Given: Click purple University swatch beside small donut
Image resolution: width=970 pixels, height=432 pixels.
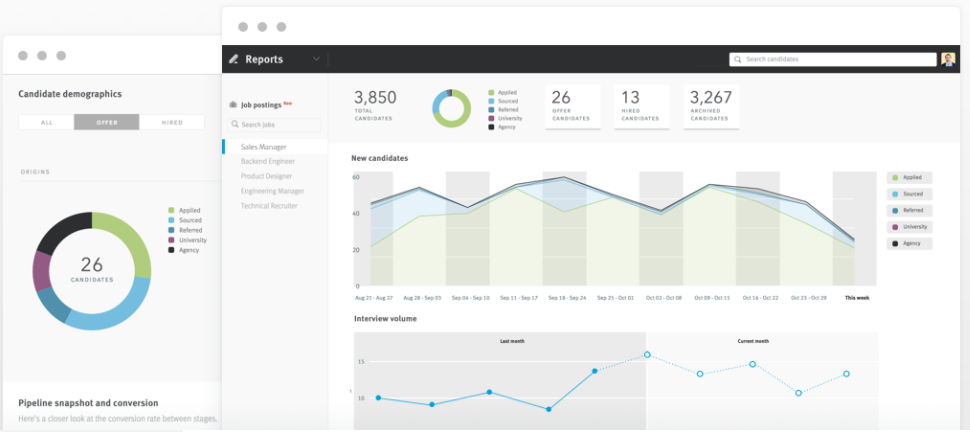Looking at the screenshot, I should [491, 118].
